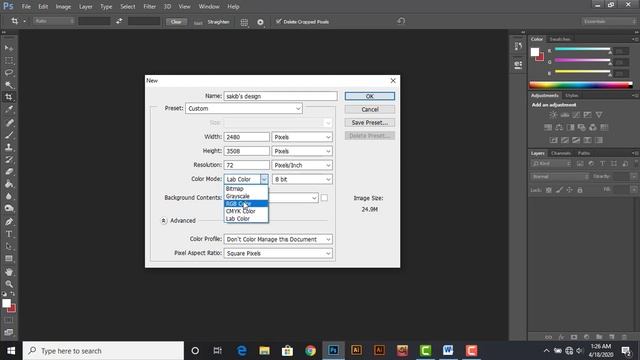The width and height of the screenshot is (640, 360).
Task: Click the Windows Start button
Action: [11, 351]
